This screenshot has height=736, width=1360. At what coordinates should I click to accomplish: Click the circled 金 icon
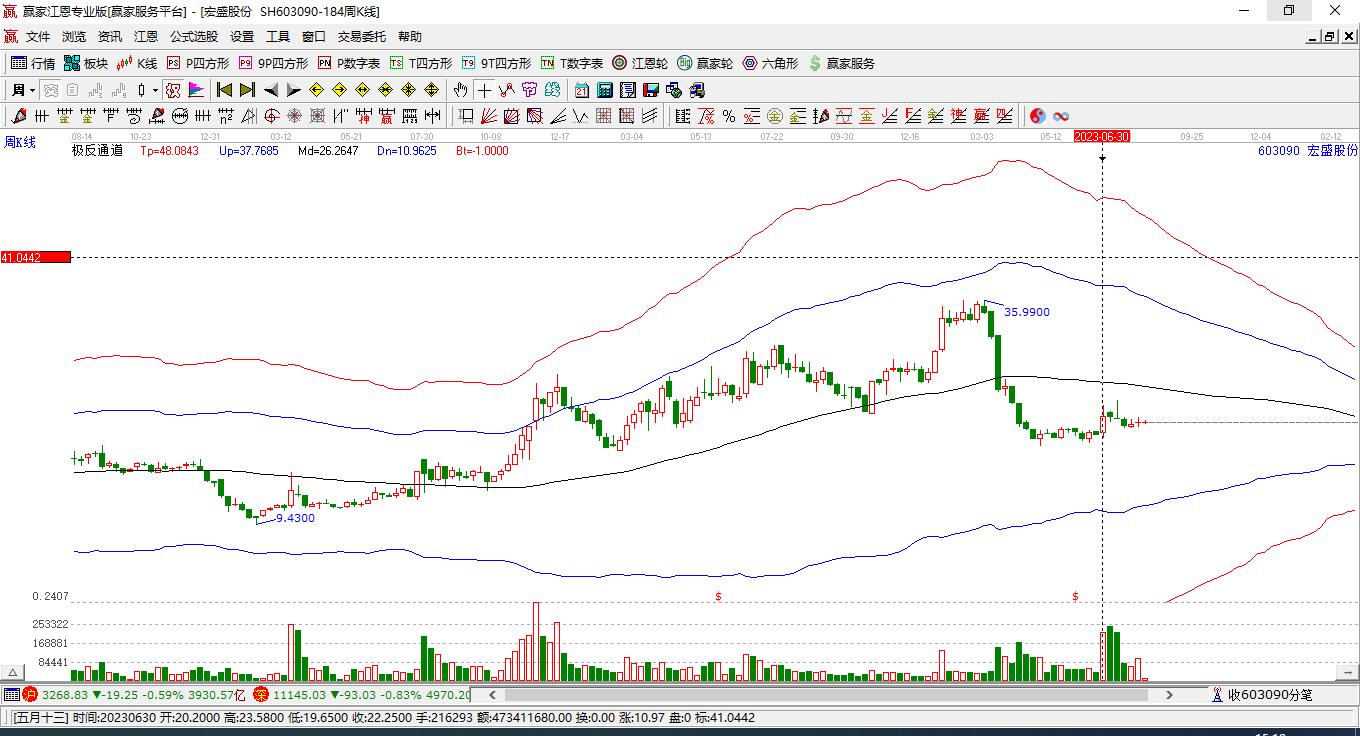click(x=775, y=116)
